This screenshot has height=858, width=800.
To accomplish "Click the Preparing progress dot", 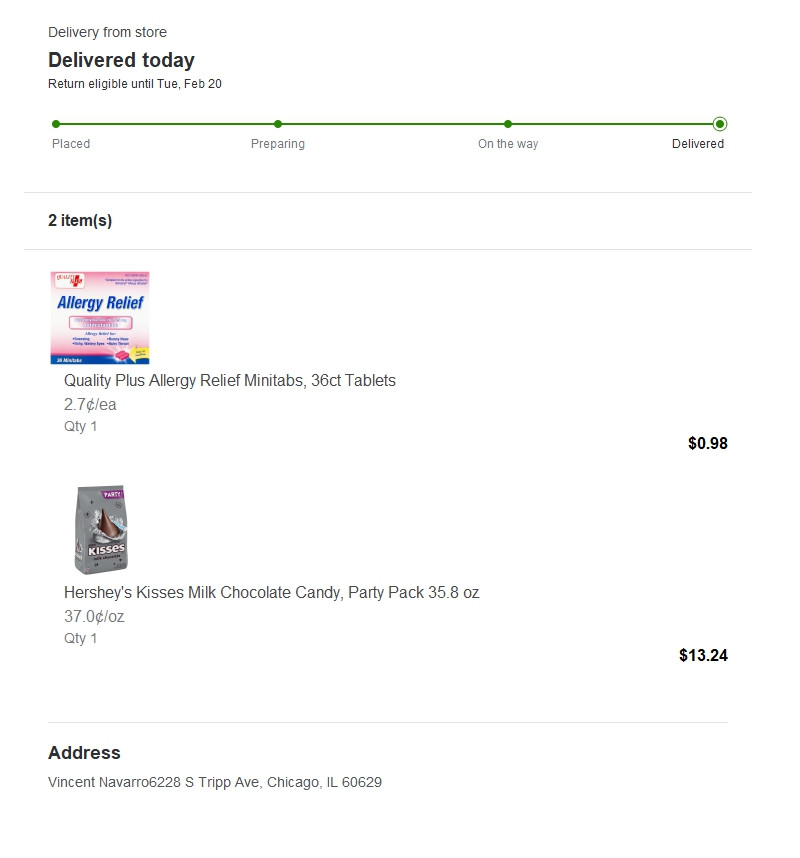I will (x=278, y=124).
